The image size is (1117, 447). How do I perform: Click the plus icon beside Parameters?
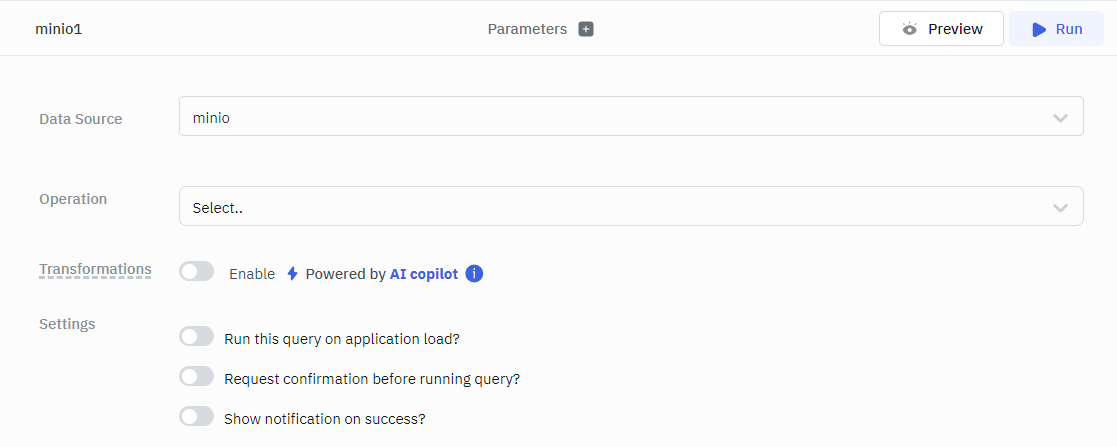coord(586,29)
